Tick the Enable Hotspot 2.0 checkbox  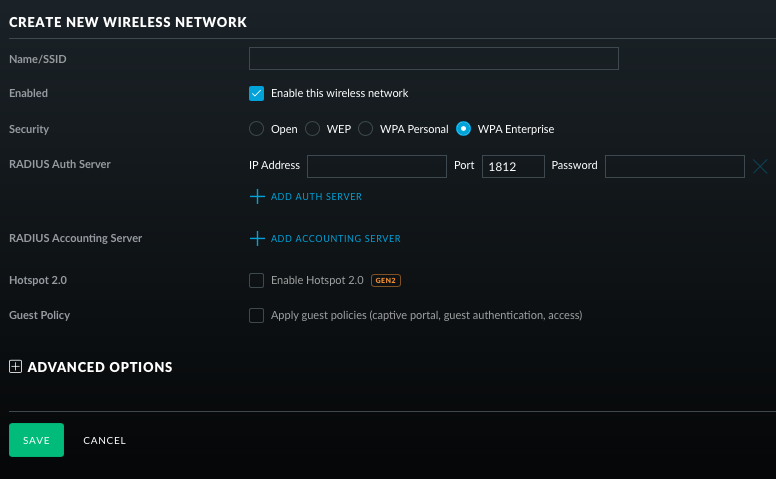[256, 281]
